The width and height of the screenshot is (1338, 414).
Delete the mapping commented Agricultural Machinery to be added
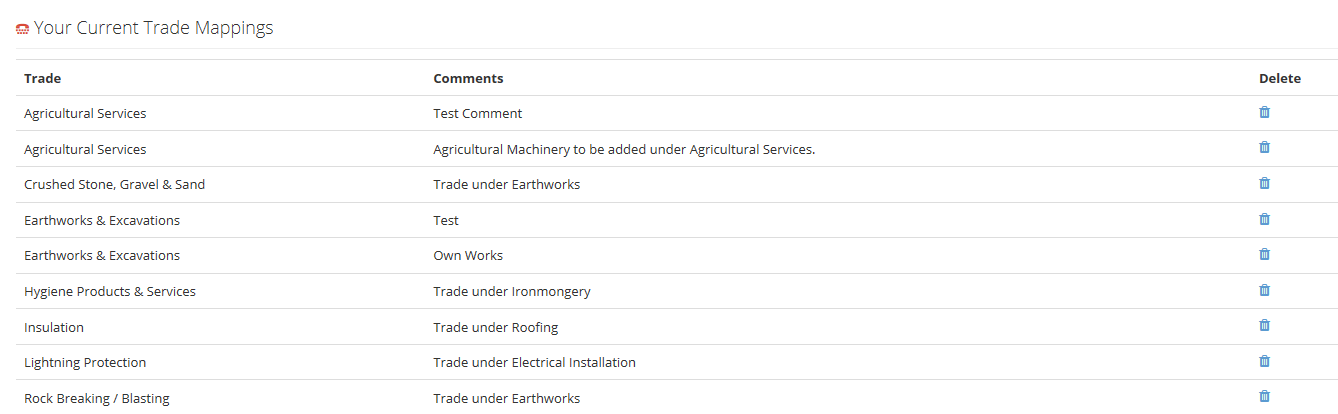coord(1264,147)
